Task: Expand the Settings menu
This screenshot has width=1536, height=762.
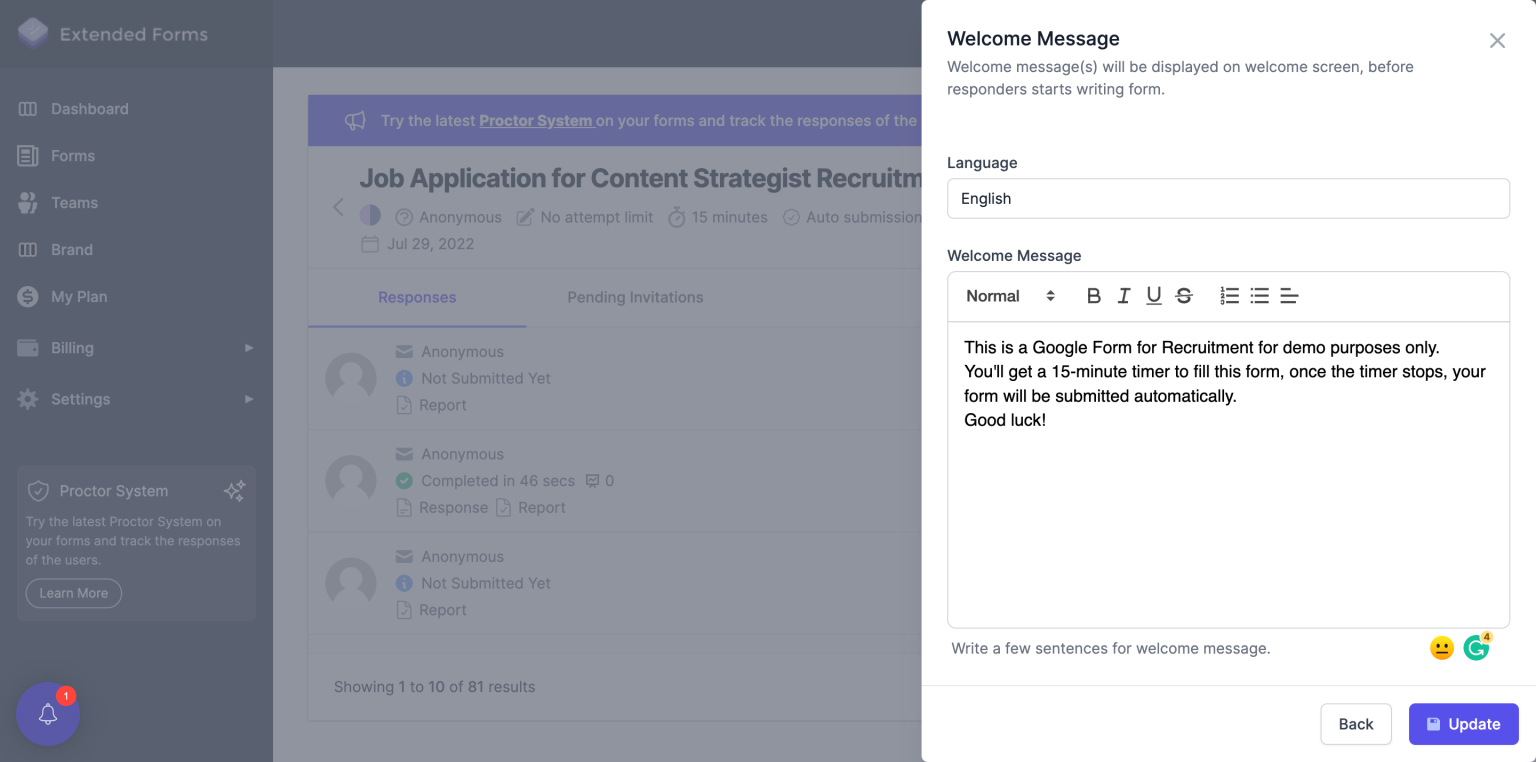Action: pyautogui.click(x=80, y=399)
